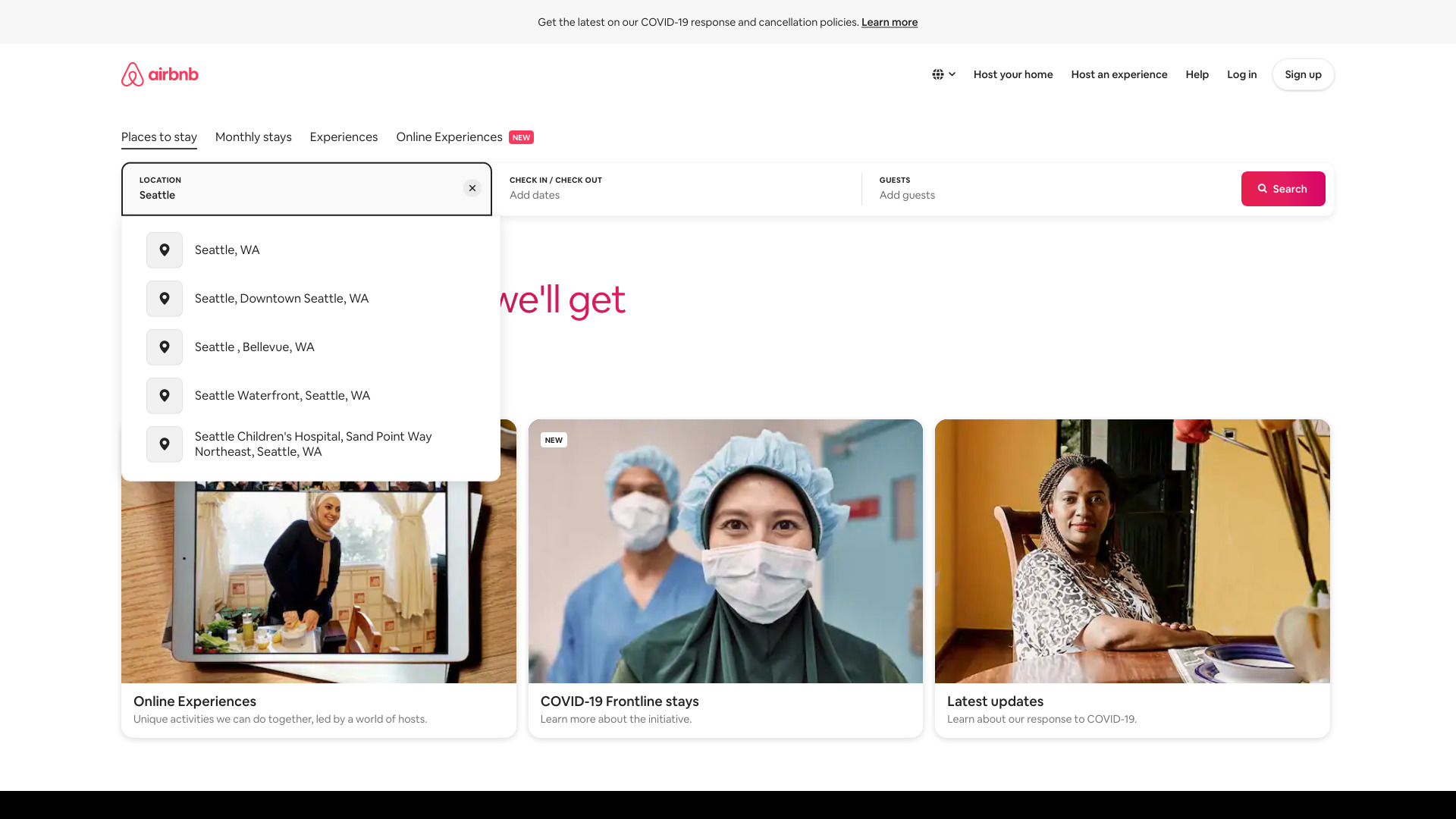The width and height of the screenshot is (1456, 819).
Task: Click the Host your home link
Action: (1012, 74)
